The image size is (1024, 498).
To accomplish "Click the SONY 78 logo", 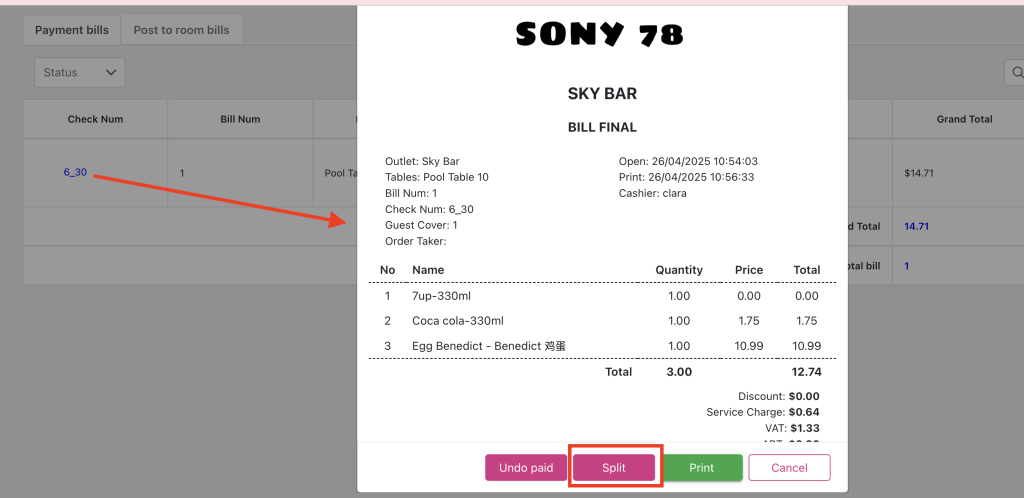I will (x=601, y=36).
